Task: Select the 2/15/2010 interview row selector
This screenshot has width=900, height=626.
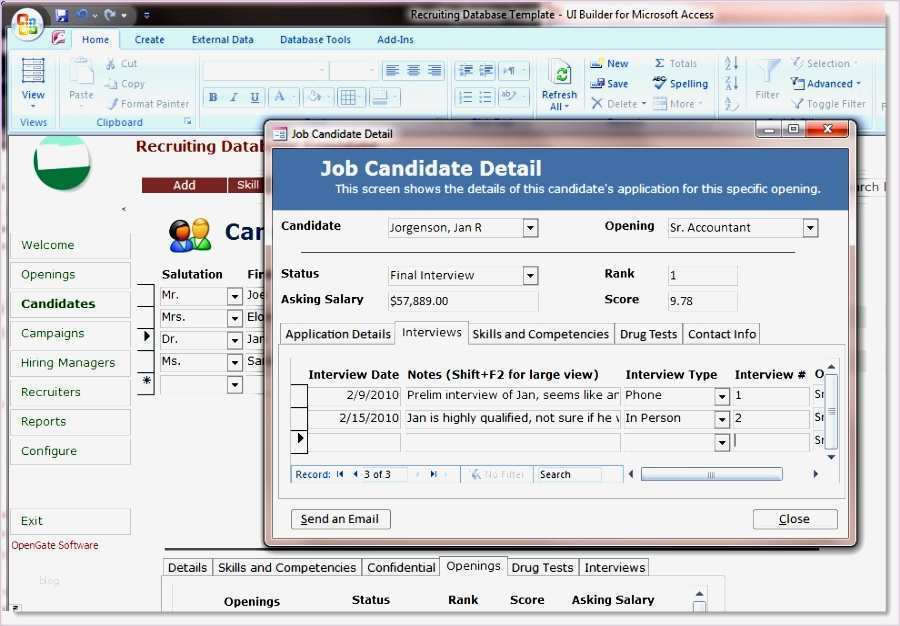Action: pos(299,418)
